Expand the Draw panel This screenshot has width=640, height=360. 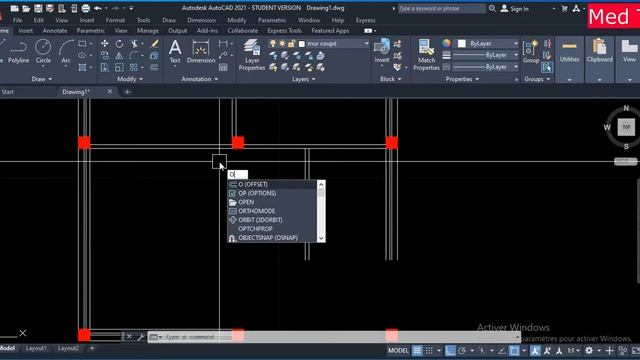(x=42, y=79)
